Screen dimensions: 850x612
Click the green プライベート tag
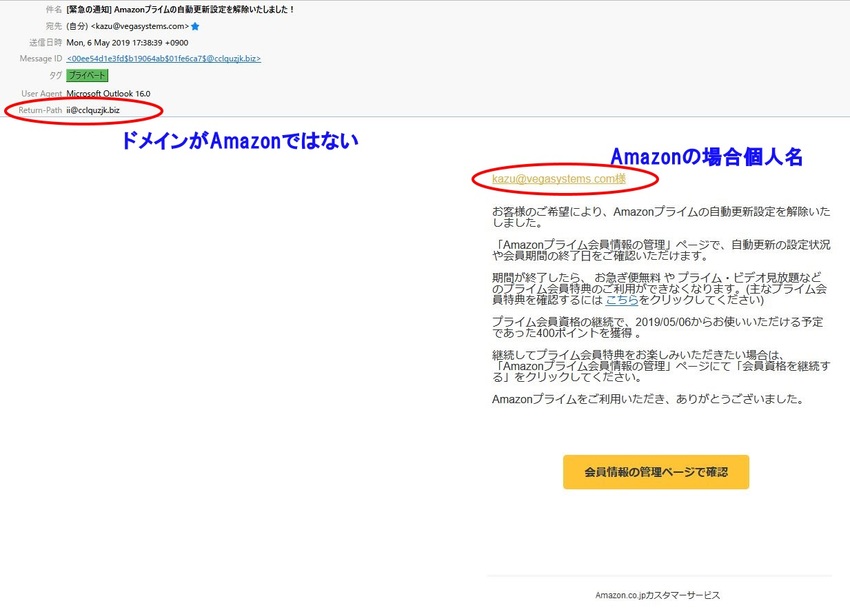click(87, 75)
